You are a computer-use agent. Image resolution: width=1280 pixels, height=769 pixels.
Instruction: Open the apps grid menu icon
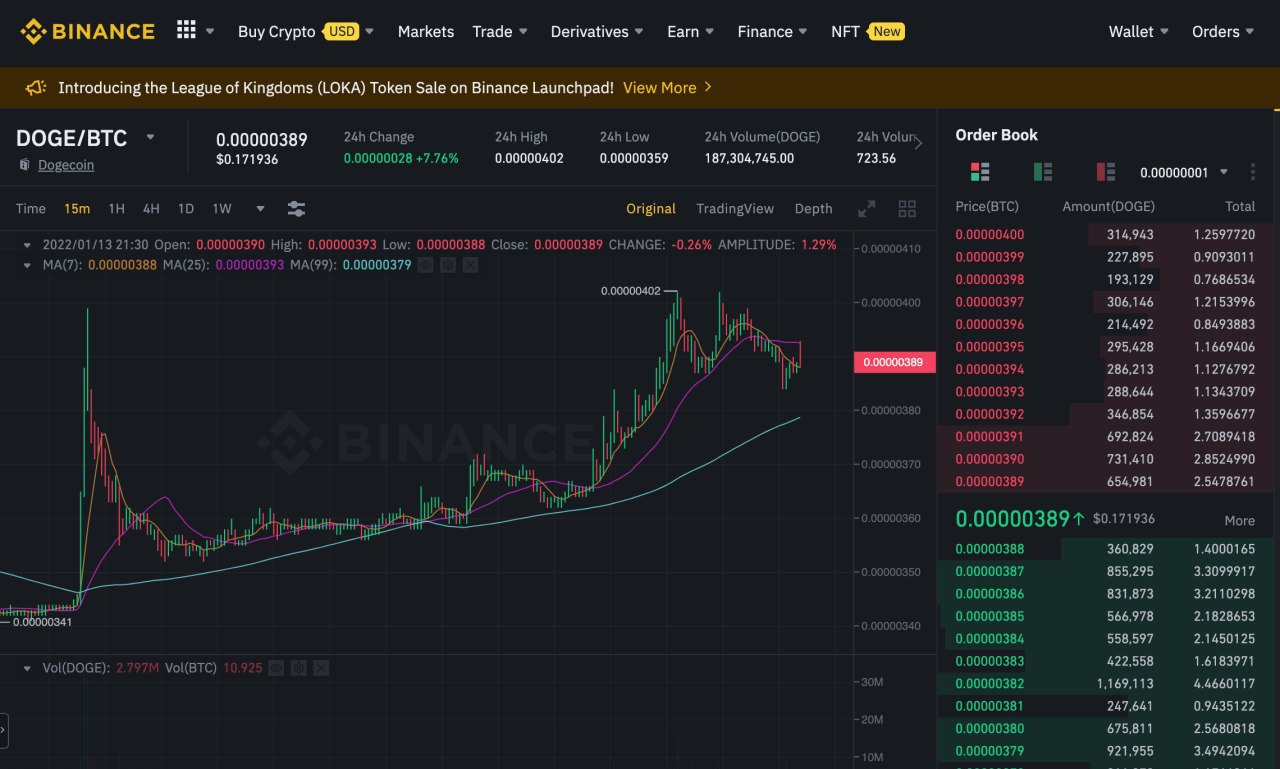pyautogui.click(x=186, y=30)
